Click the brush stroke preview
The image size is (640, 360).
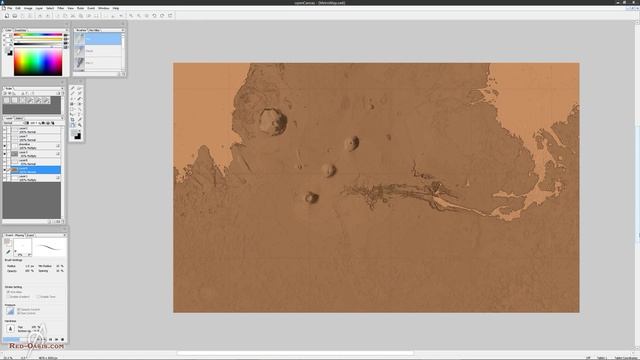[x=50, y=247]
